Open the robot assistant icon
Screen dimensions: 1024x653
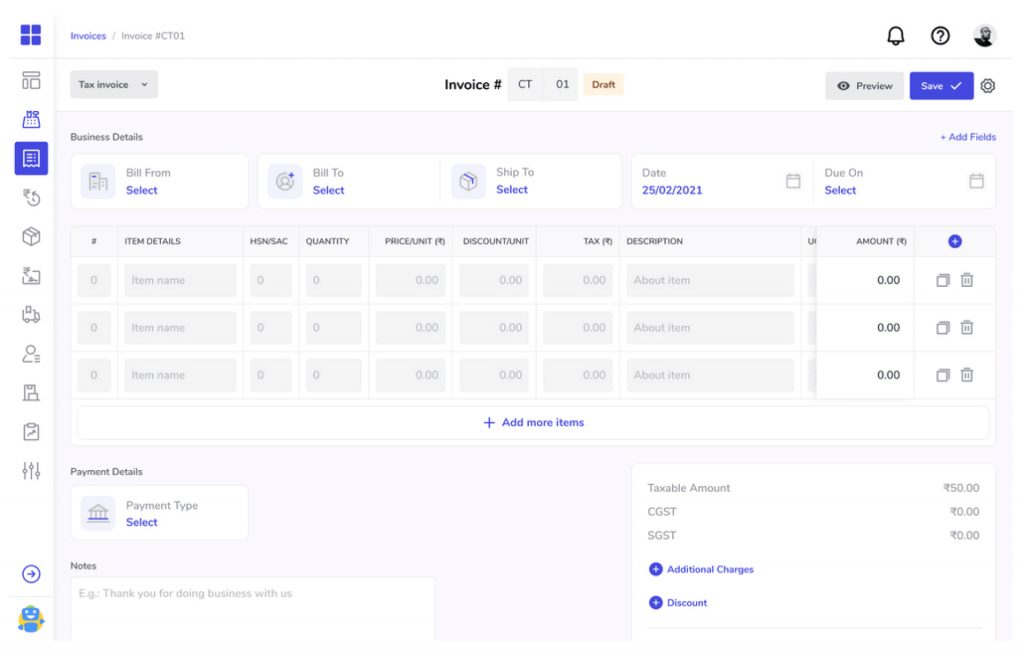click(x=31, y=618)
